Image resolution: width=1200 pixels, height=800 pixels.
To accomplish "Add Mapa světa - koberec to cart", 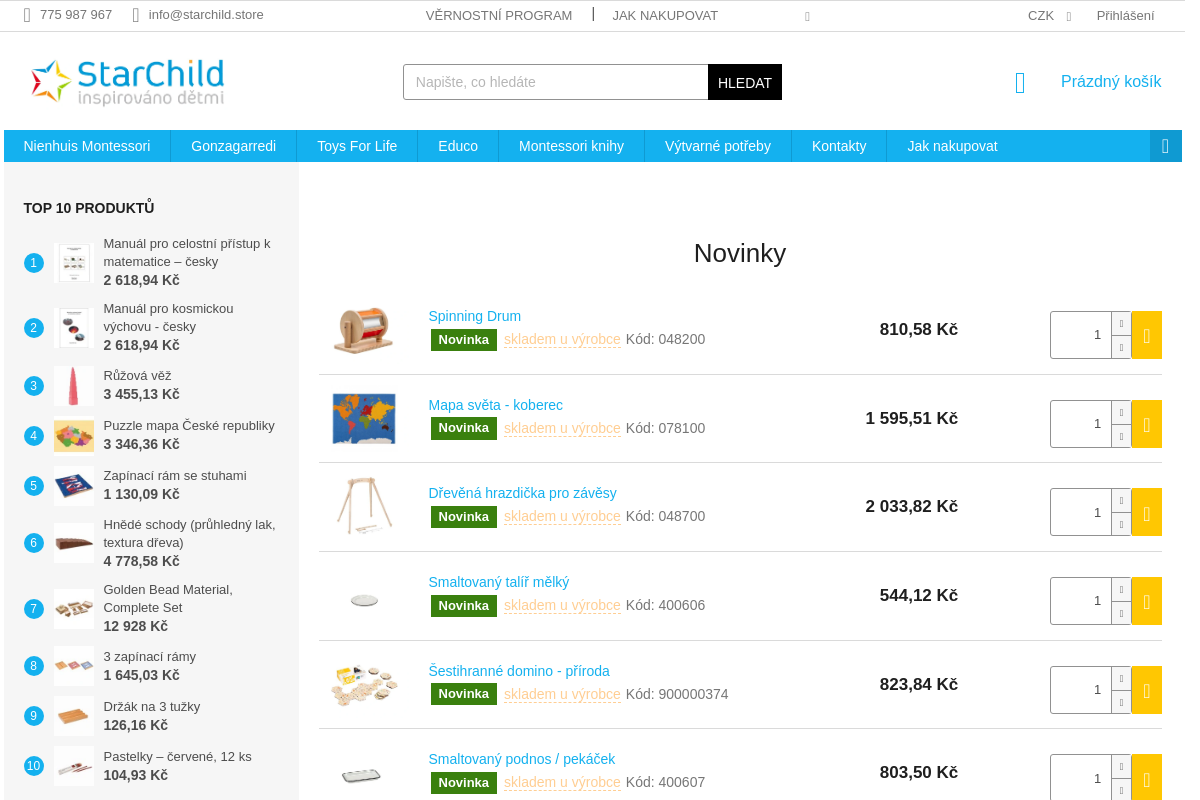I will (x=1146, y=424).
